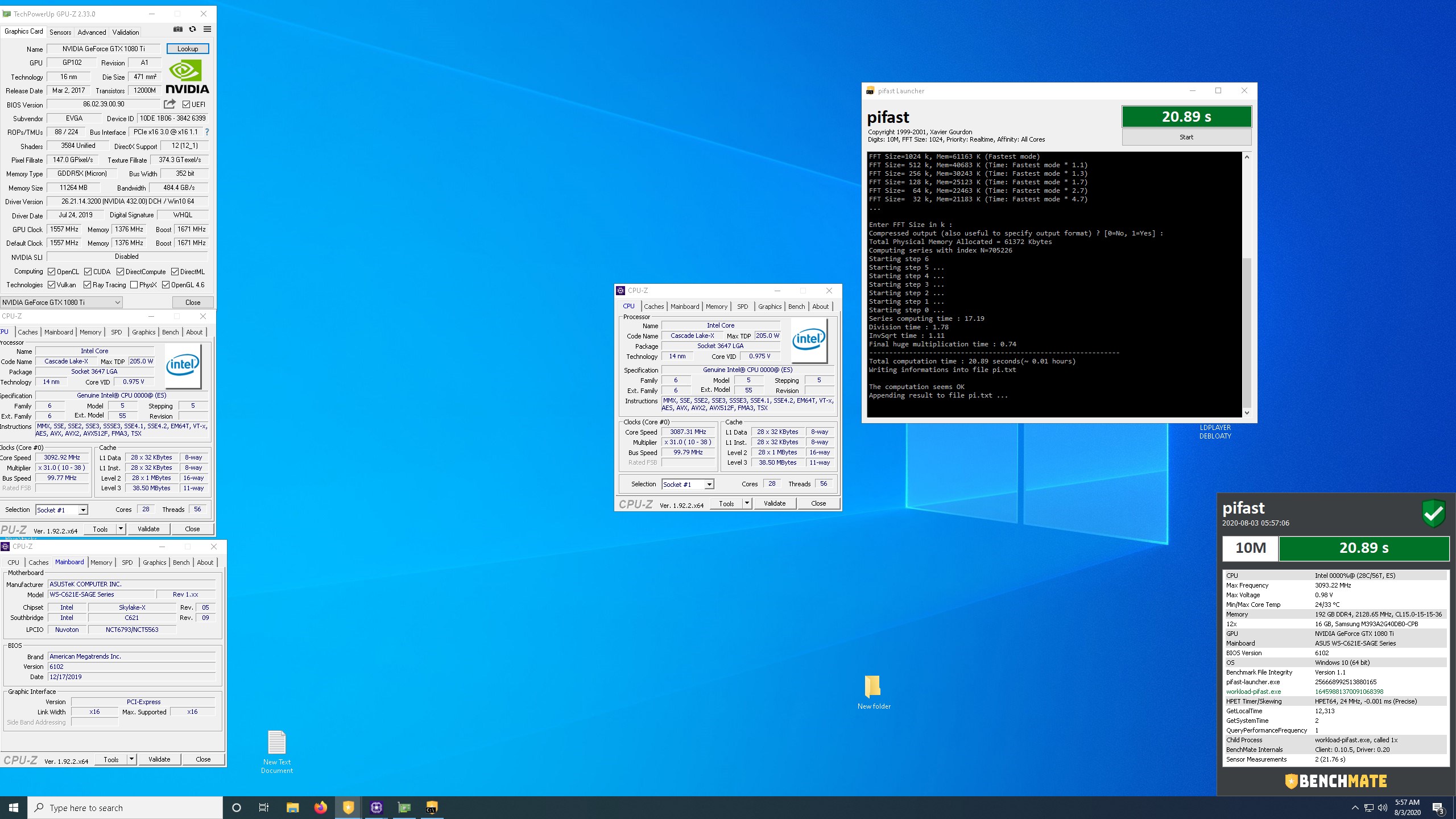Viewport: 1456px width, 819px height.
Task: Open the Windows Start menu
Action: tap(14, 808)
